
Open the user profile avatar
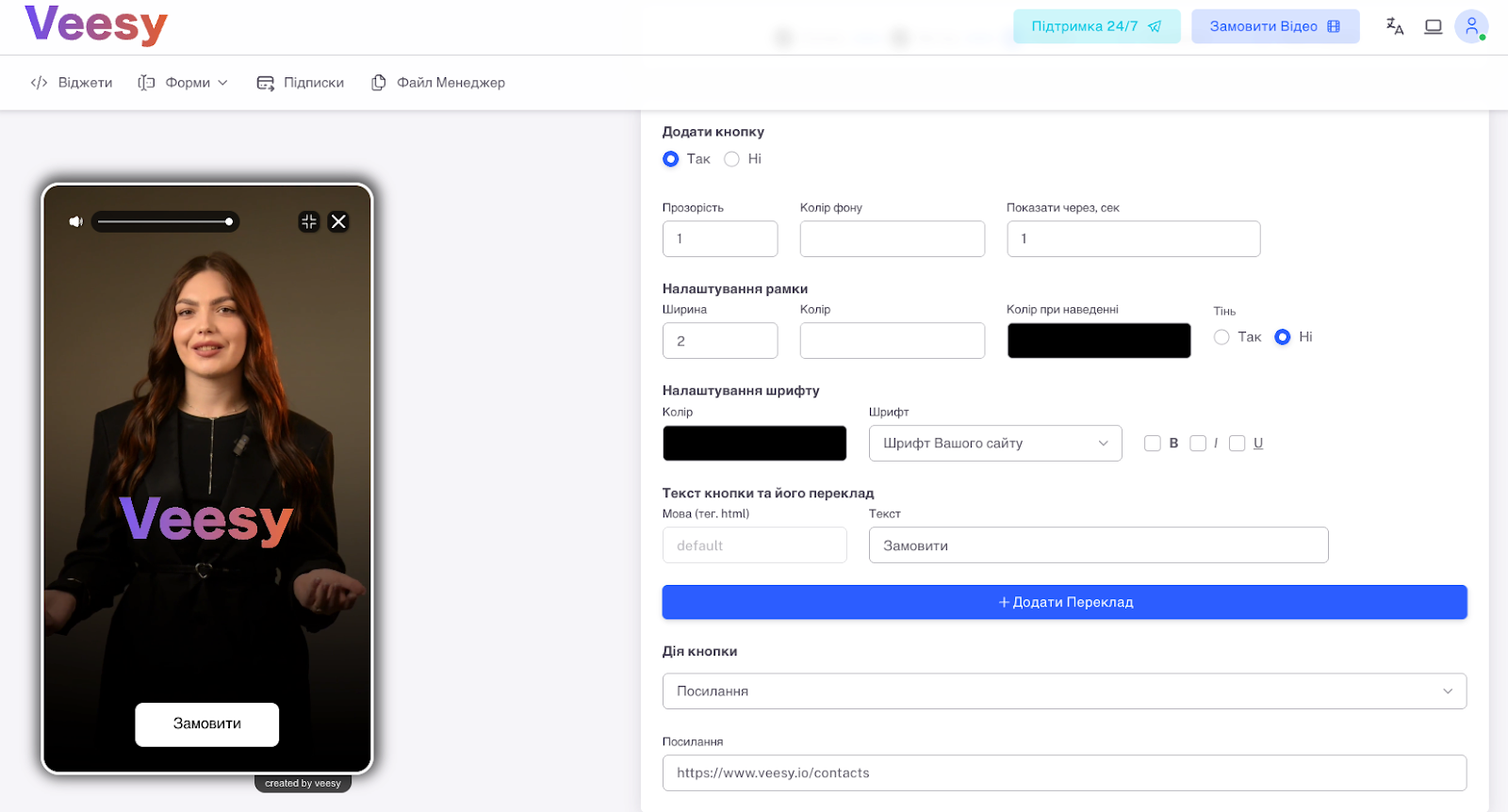click(x=1471, y=26)
